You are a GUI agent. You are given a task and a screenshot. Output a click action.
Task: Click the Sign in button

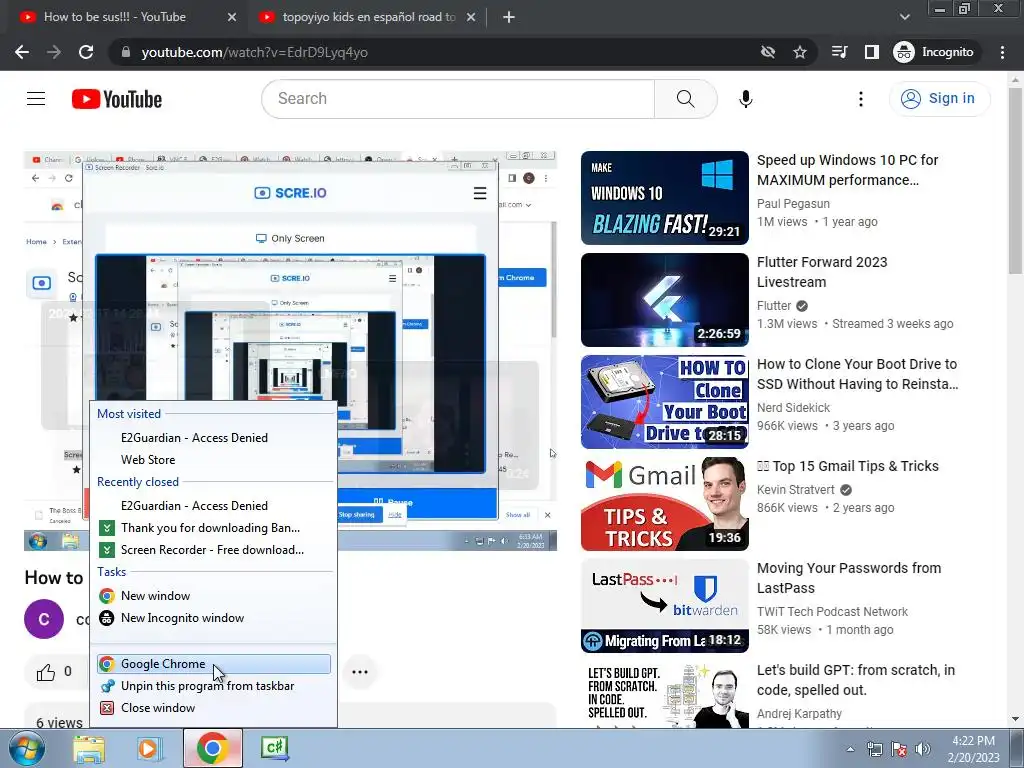coord(939,99)
